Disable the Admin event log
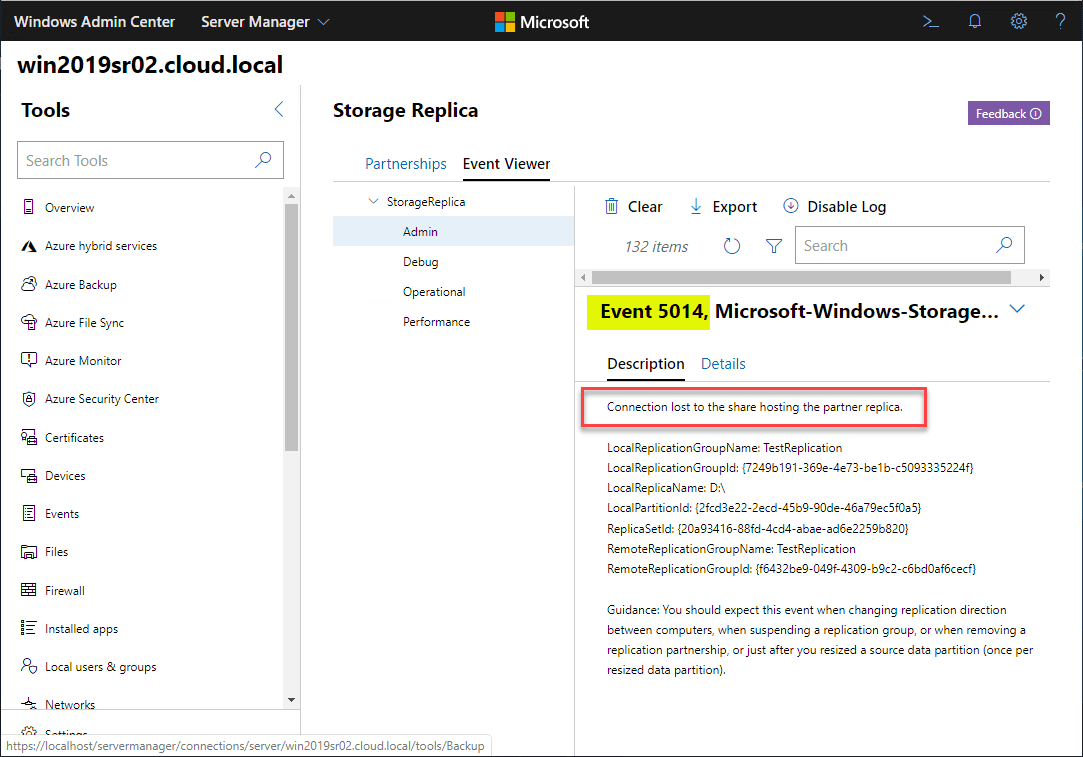The height and width of the screenshot is (757, 1083). point(834,207)
